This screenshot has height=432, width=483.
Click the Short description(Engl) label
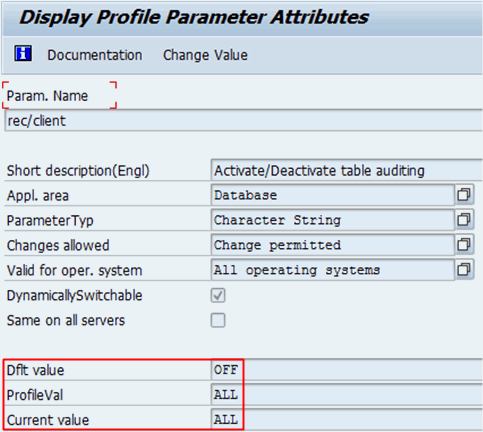point(78,171)
